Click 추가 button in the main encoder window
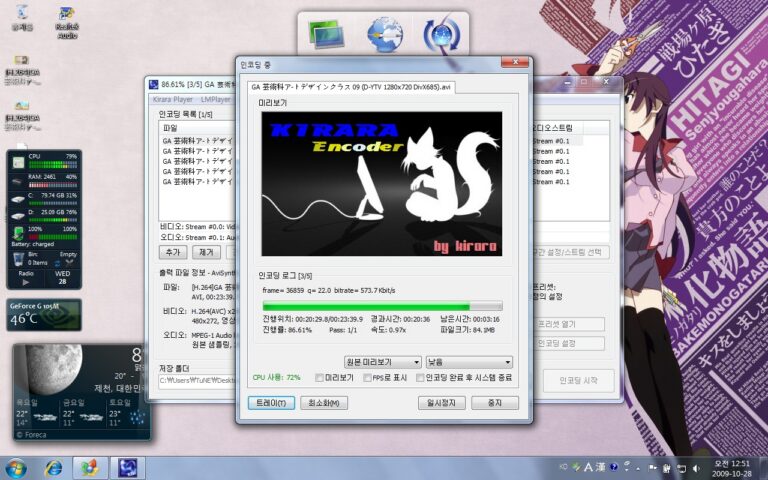768x480 pixels. pyautogui.click(x=173, y=252)
